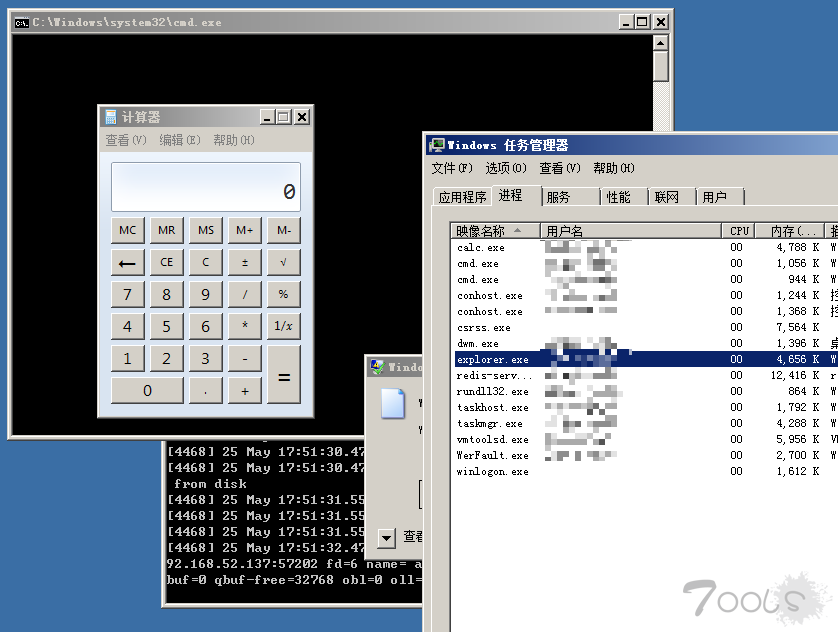Click the blank document icon in the dialog
The width and height of the screenshot is (838, 632).
tap(393, 403)
